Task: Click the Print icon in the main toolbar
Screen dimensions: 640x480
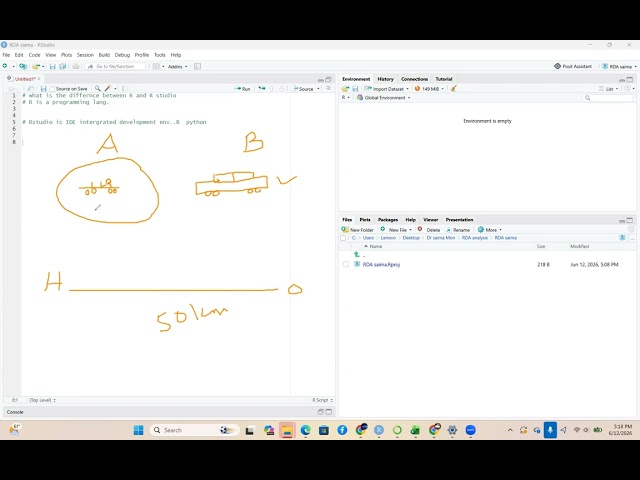Action: pyautogui.click(x=76, y=66)
